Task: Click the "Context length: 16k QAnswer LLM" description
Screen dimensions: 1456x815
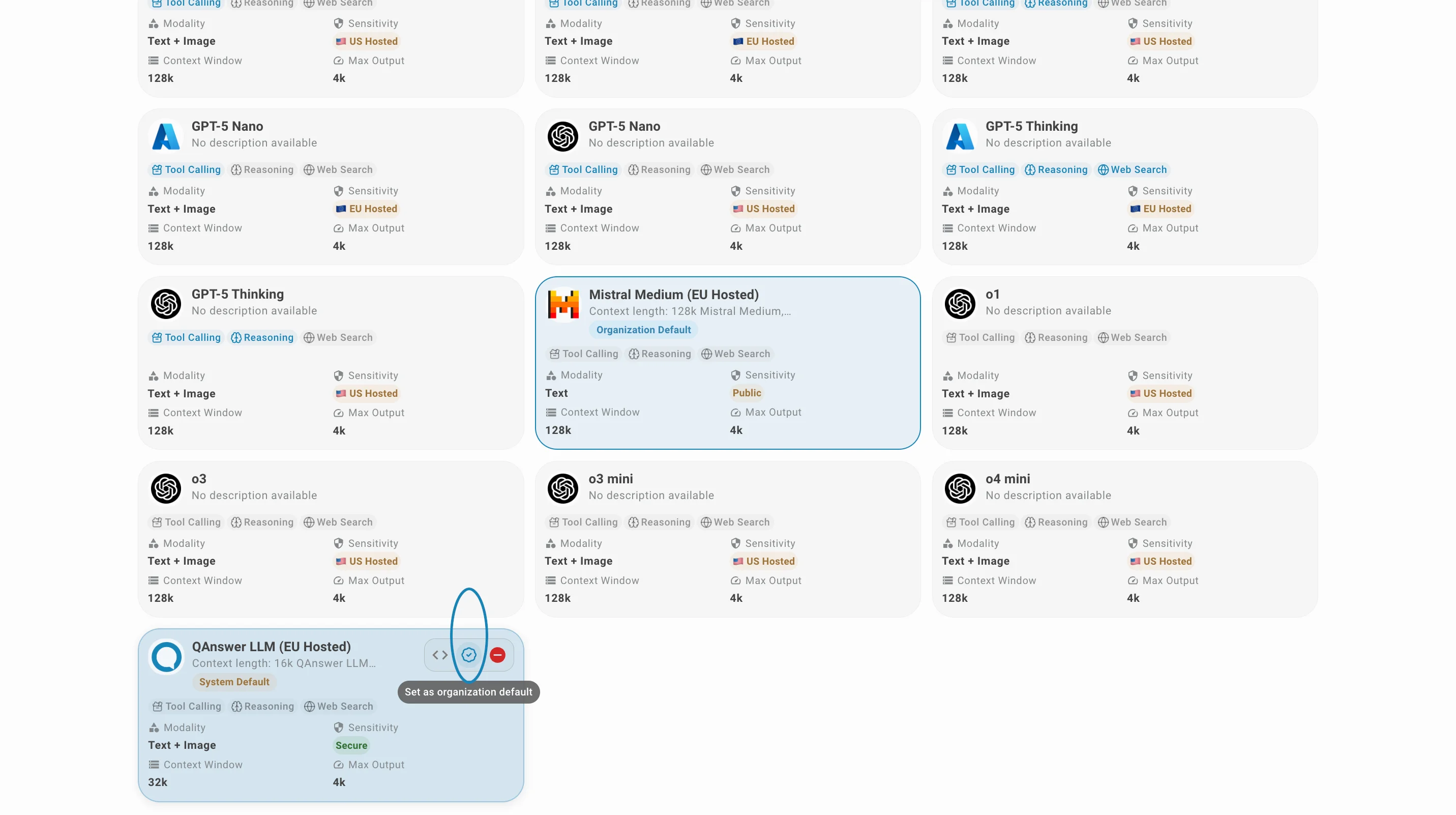Action: (x=284, y=663)
